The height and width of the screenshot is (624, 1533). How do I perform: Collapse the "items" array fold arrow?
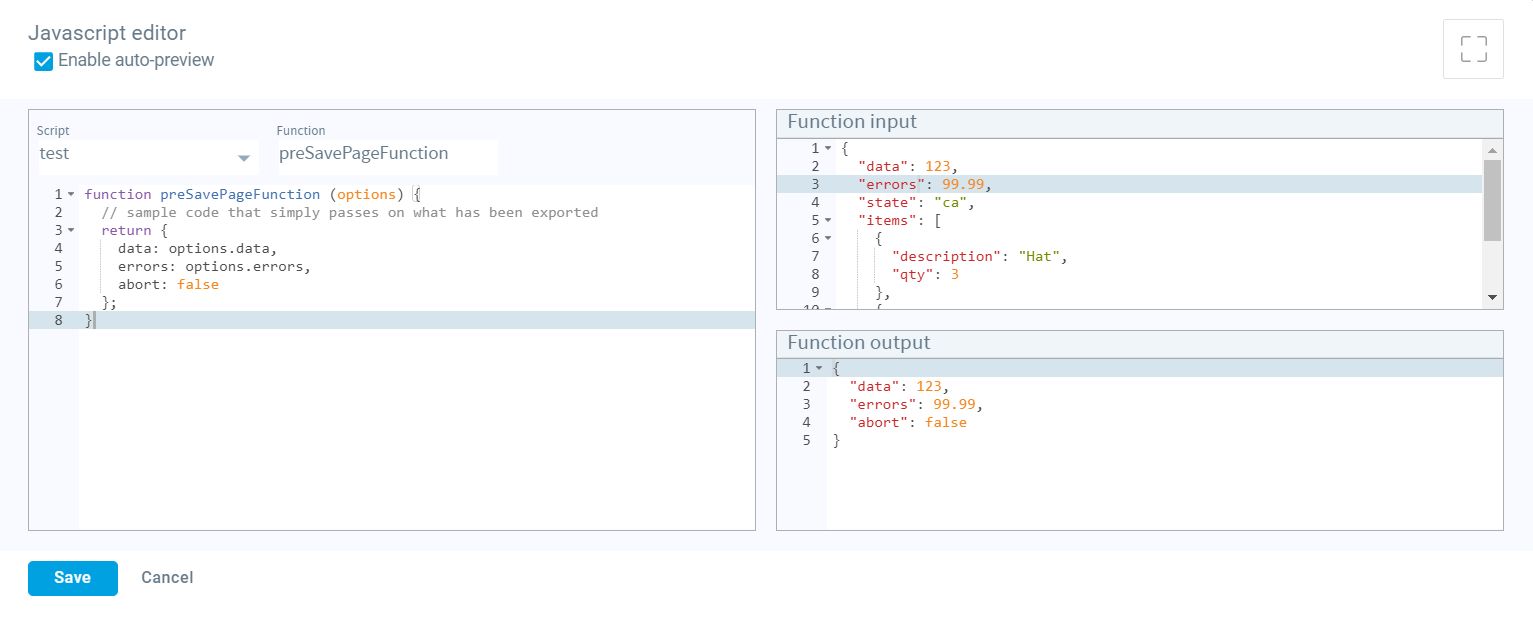point(828,220)
